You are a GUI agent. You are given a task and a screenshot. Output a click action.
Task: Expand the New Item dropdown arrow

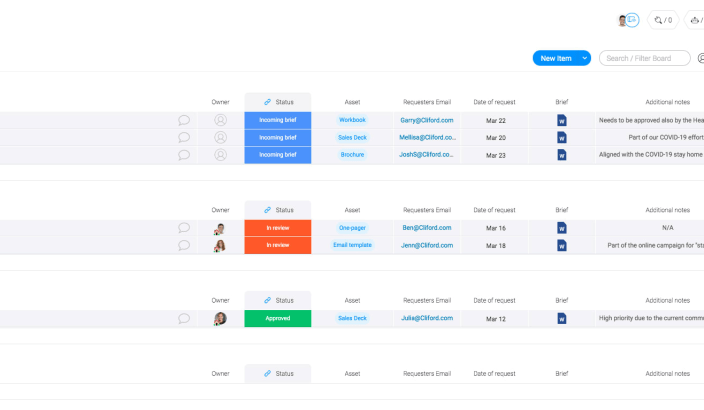(x=585, y=58)
